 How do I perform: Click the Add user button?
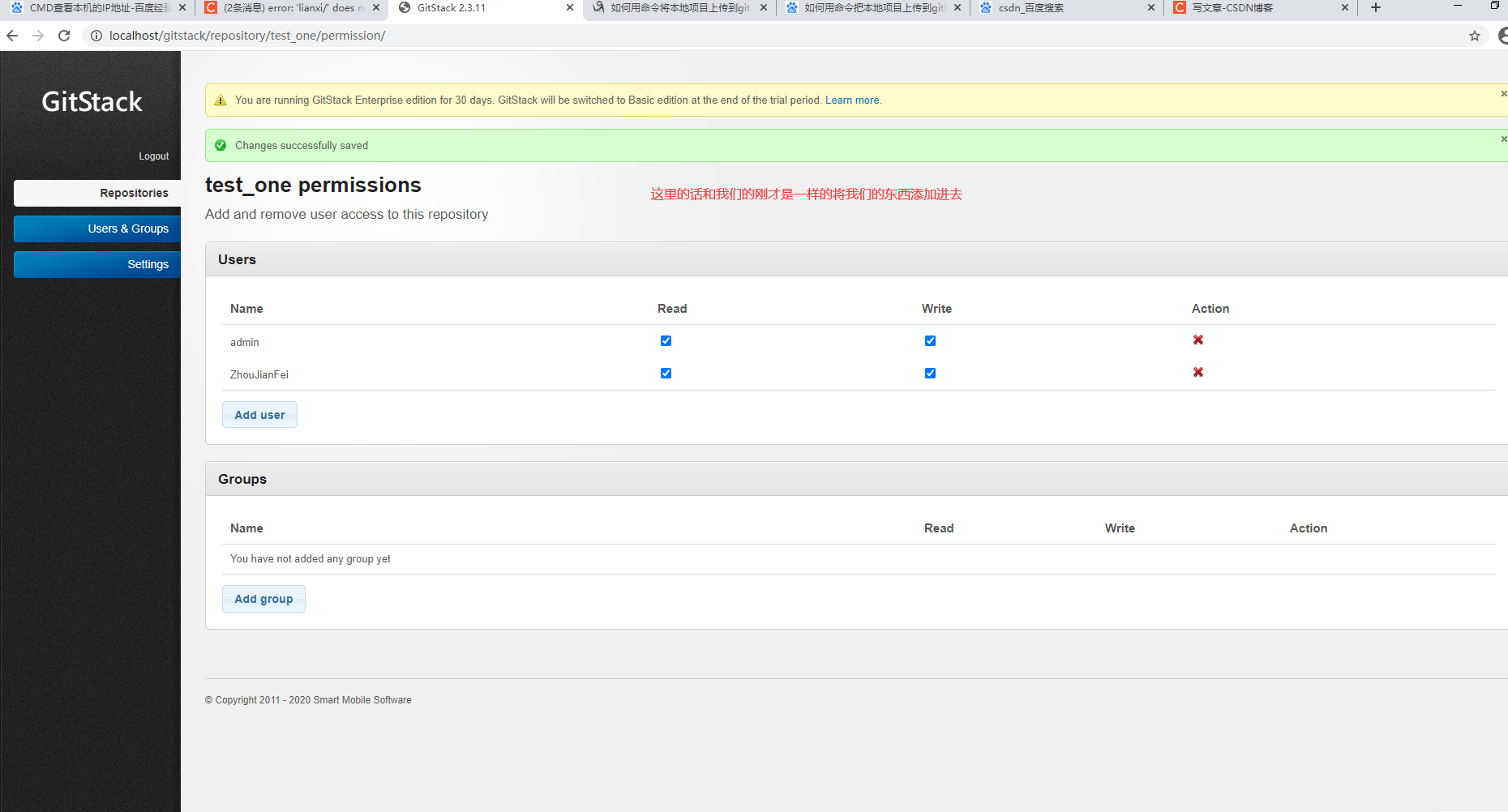point(259,414)
